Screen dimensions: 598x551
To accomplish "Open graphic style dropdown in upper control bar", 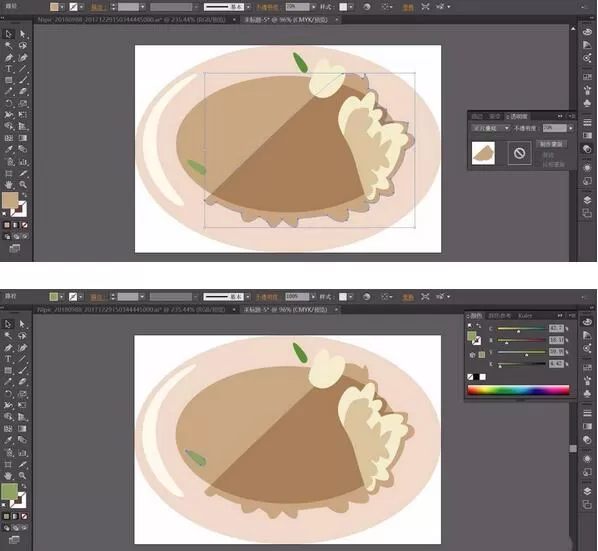I will coord(350,7).
